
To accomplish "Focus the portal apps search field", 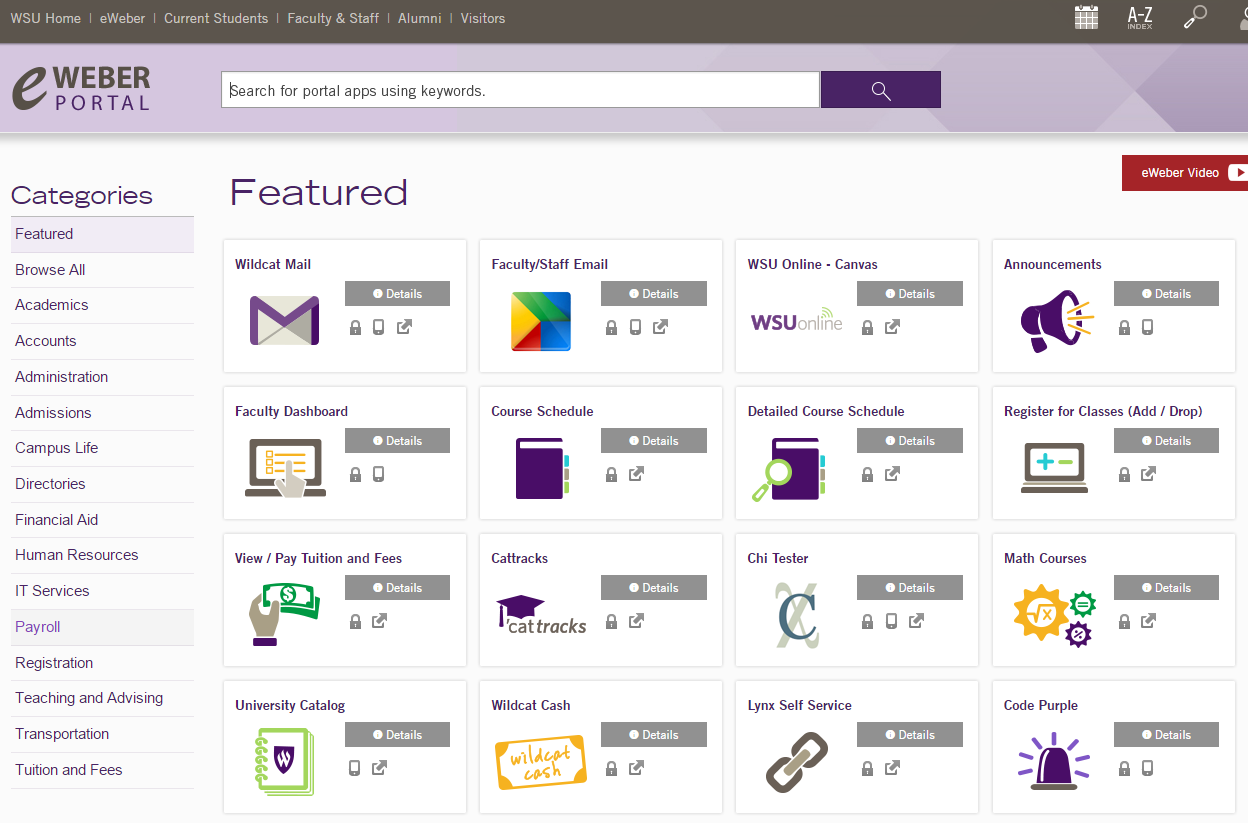I will point(520,90).
